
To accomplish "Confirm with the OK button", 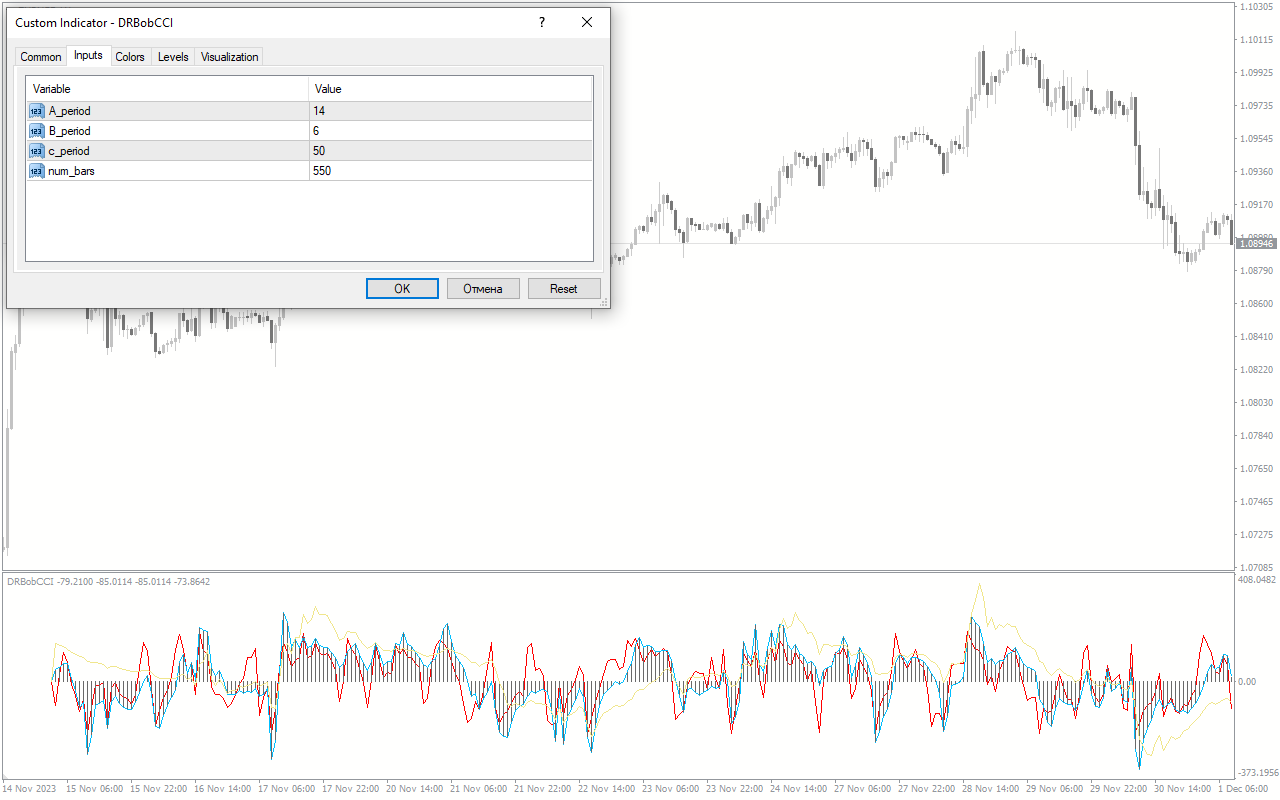I will click(x=402, y=289).
